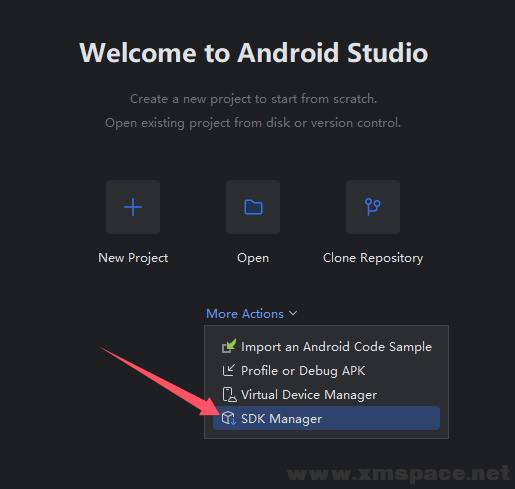Open Virtual Device Manager from menu
Viewport: 515px width, 489px height.
(x=326, y=395)
